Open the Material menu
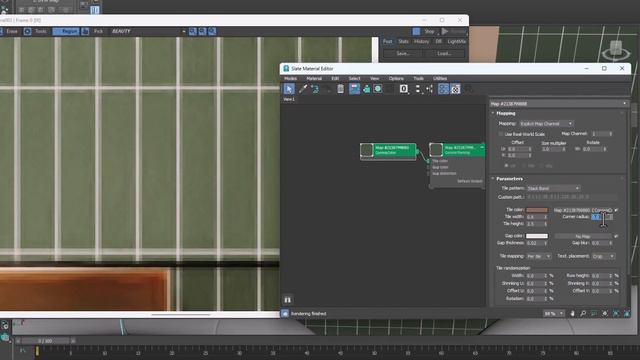The image size is (640, 360). pos(314,78)
